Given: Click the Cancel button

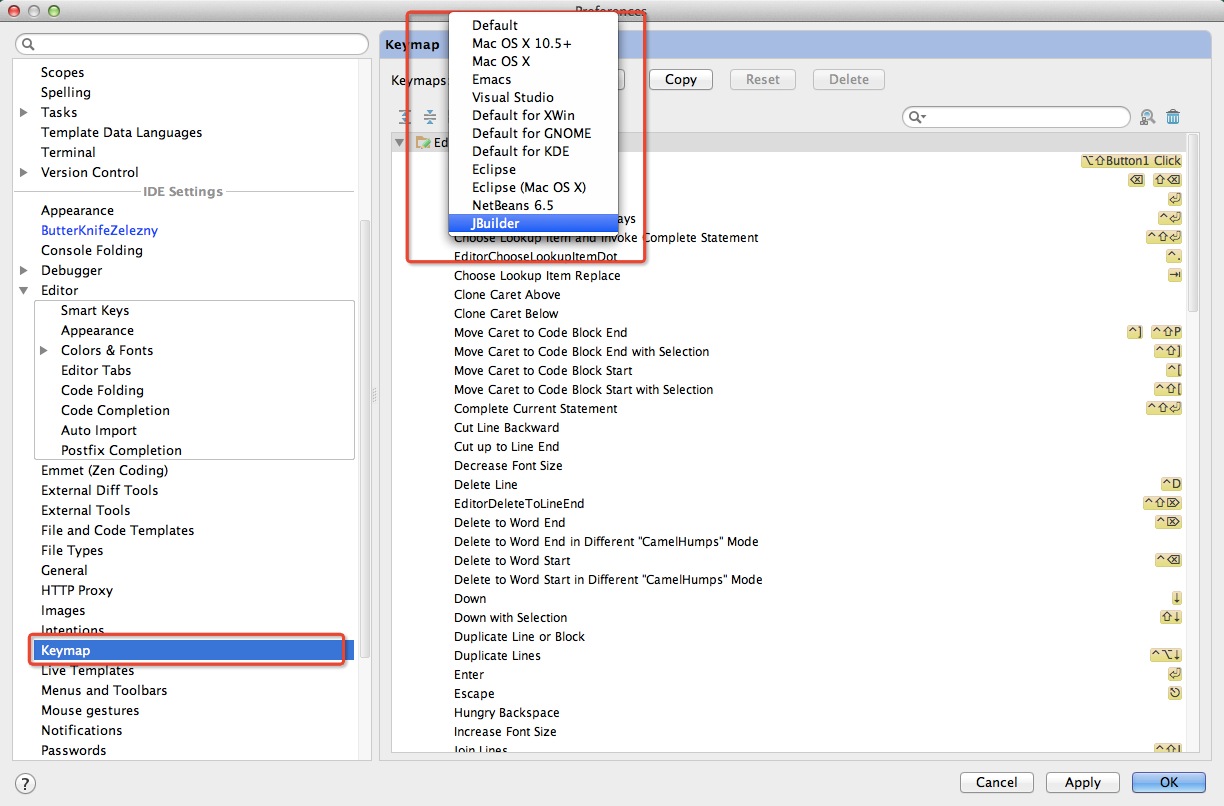Looking at the screenshot, I should (997, 782).
